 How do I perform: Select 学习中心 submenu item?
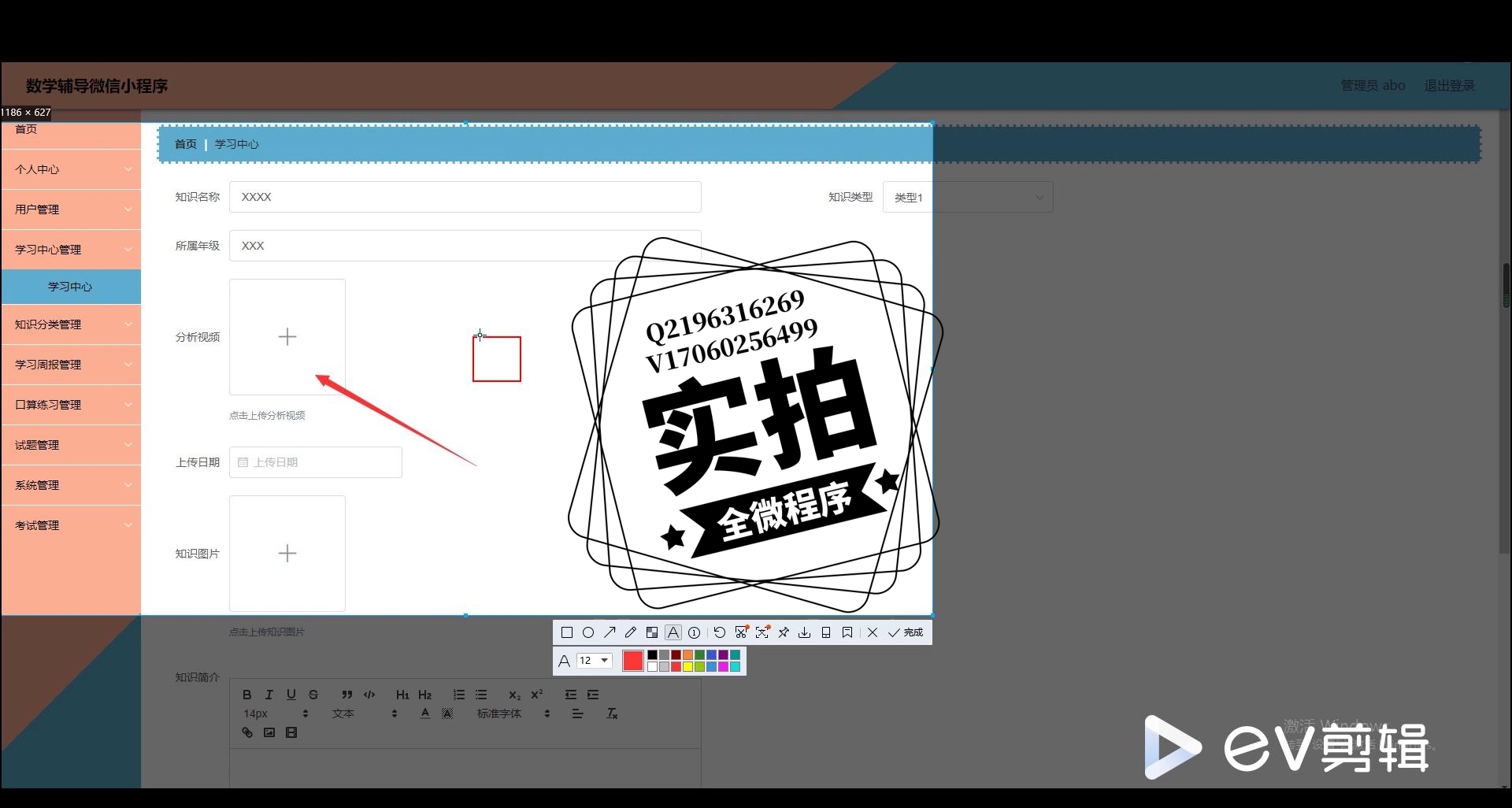click(x=71, y=287)
